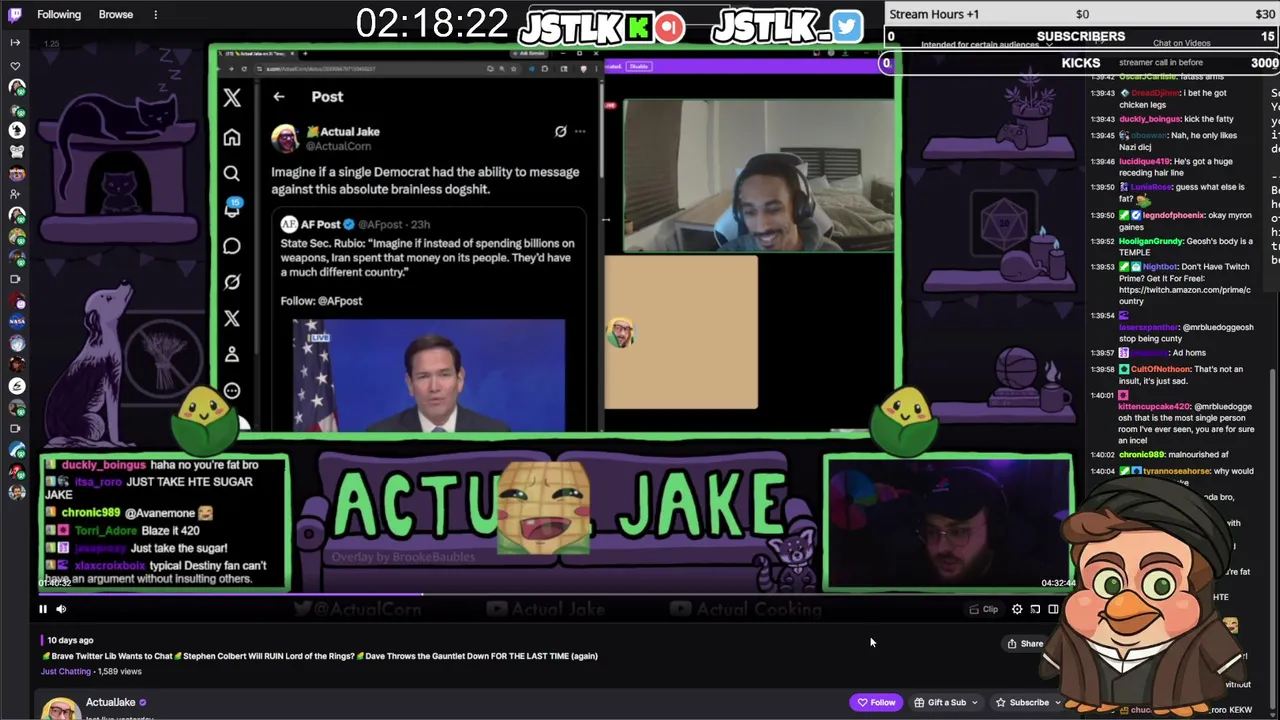
Task: Open the Twitch home logo
Action: coord(15,14)
